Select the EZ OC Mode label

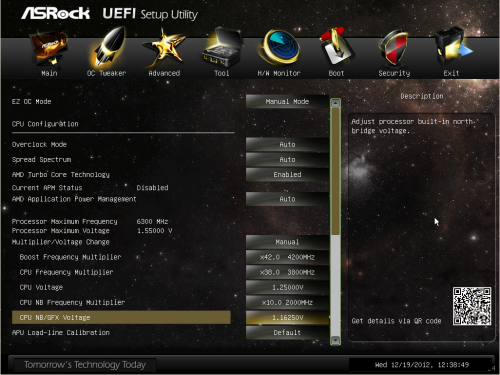31,102
